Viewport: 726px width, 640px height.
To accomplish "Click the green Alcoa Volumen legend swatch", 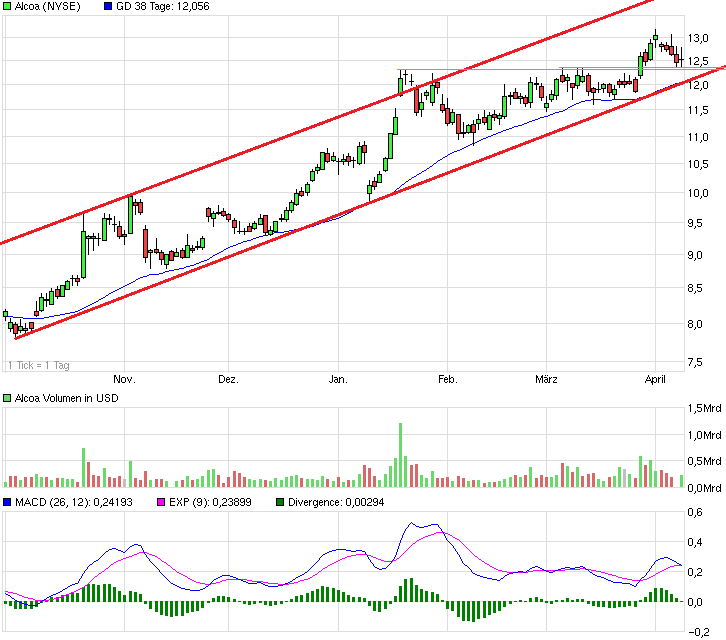I will point(8,399).
